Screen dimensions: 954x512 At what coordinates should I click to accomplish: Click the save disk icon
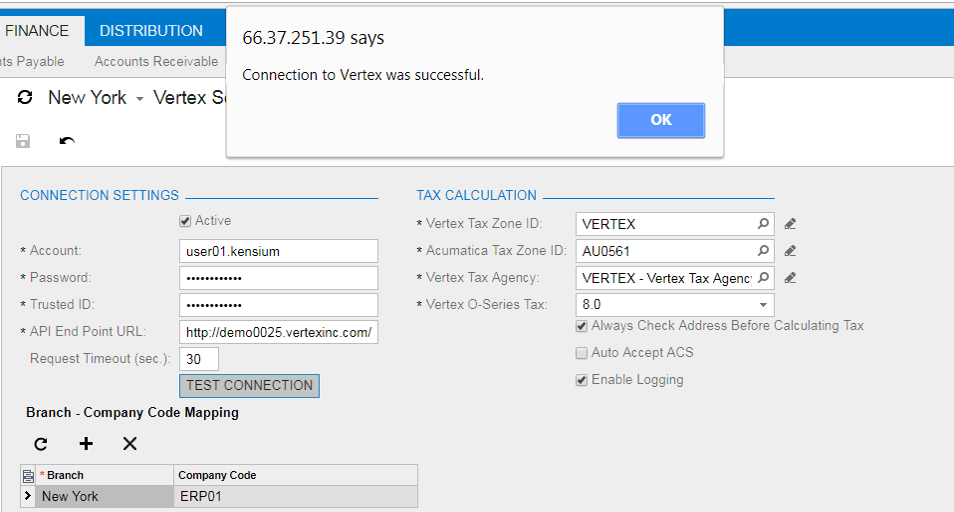23,141
